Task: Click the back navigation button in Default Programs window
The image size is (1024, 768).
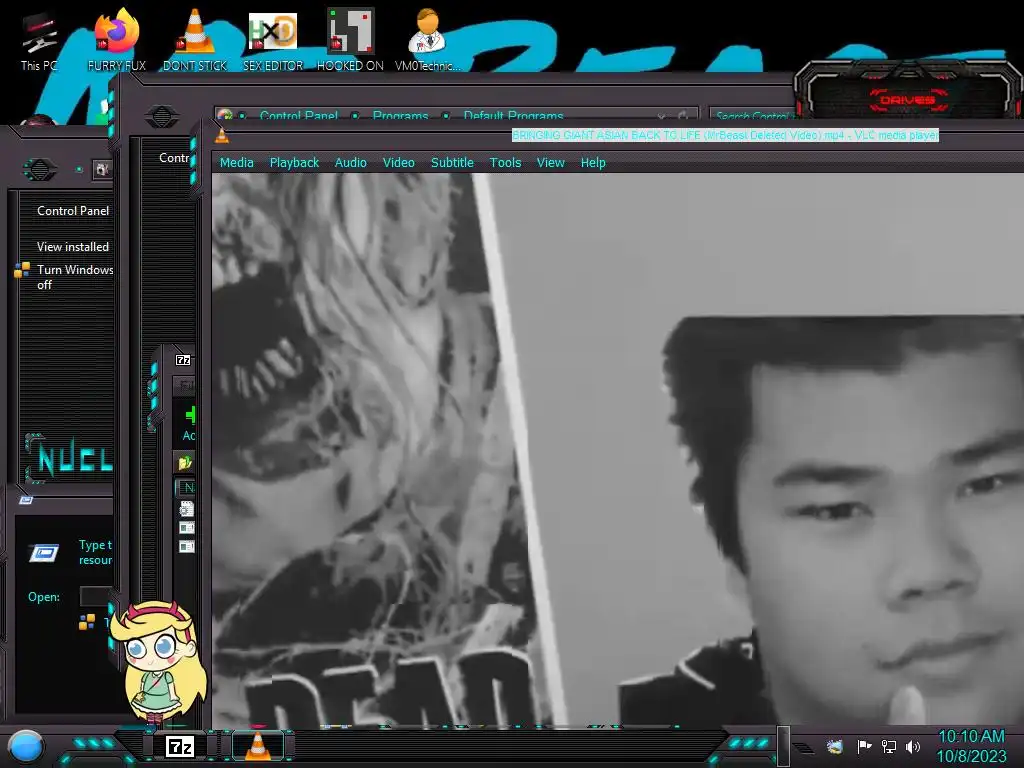Action: point(161,117)
